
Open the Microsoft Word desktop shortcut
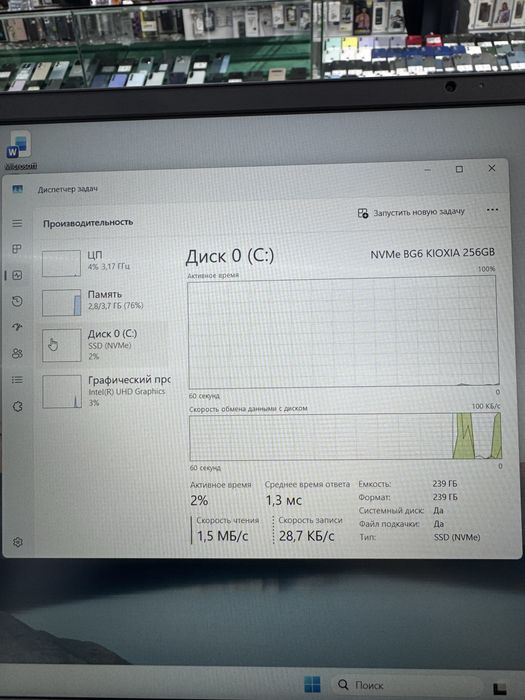pos(20,150)
